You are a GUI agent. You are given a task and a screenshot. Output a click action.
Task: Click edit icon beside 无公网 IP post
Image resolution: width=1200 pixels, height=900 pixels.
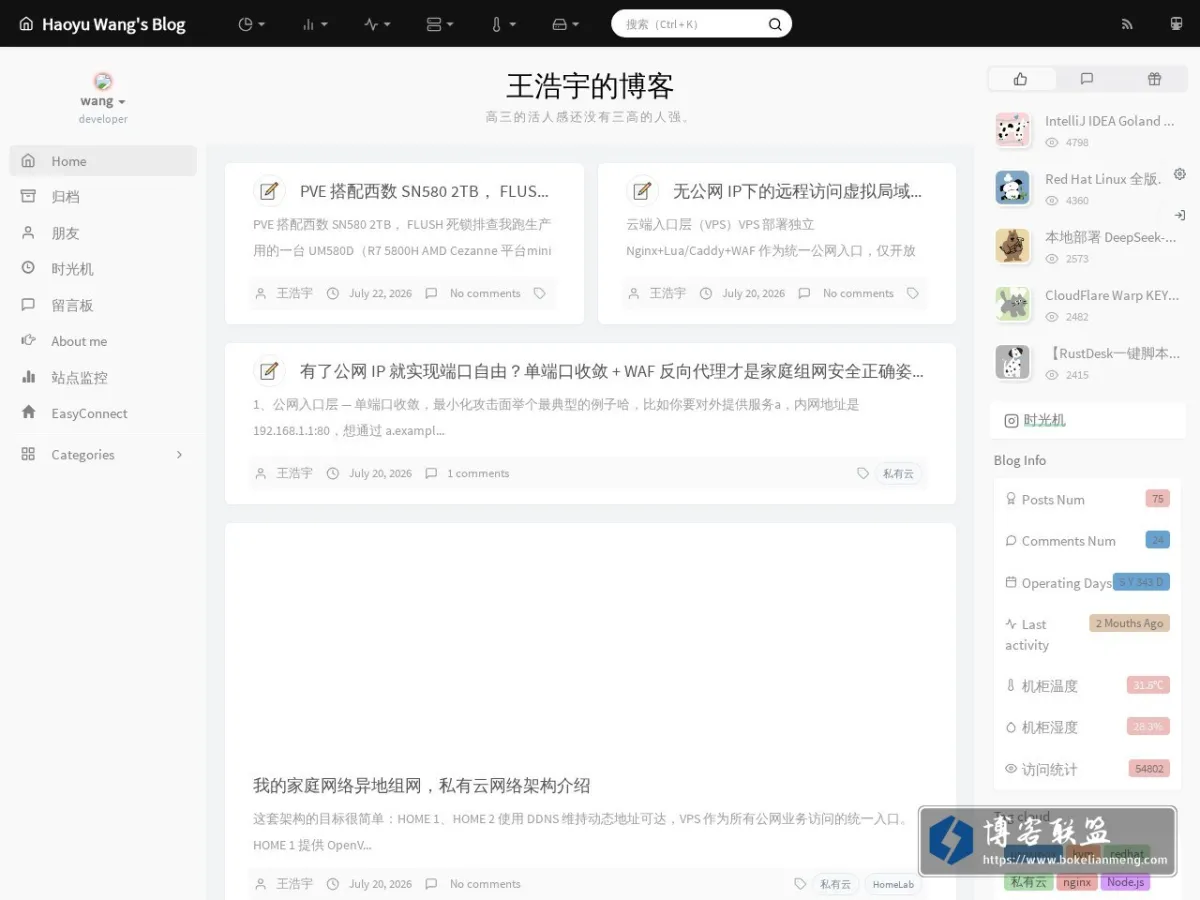[x=642, y=190]
